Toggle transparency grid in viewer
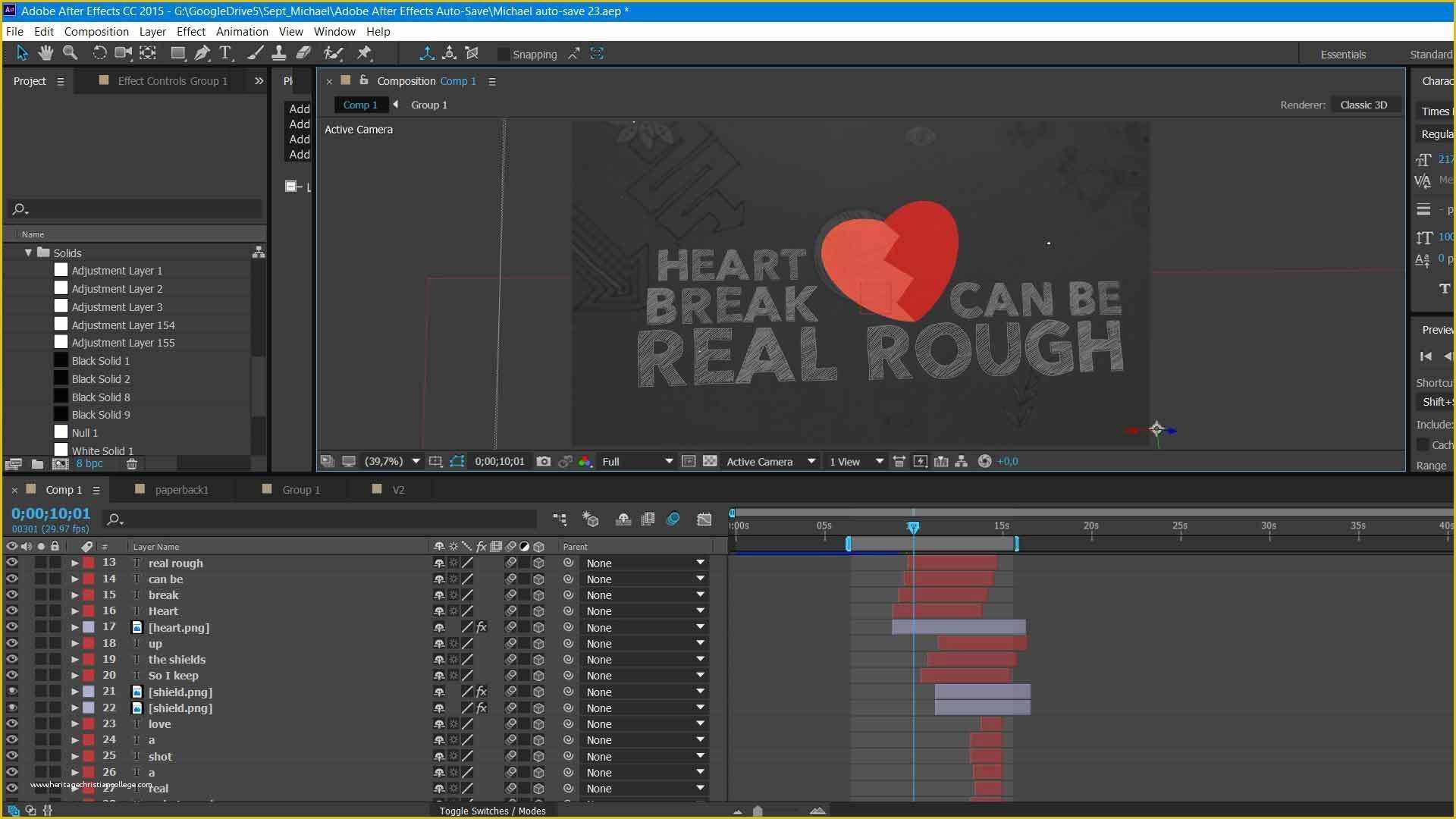Image resolution: width=1456 pixels, height=819 pixels. point(710,461)
